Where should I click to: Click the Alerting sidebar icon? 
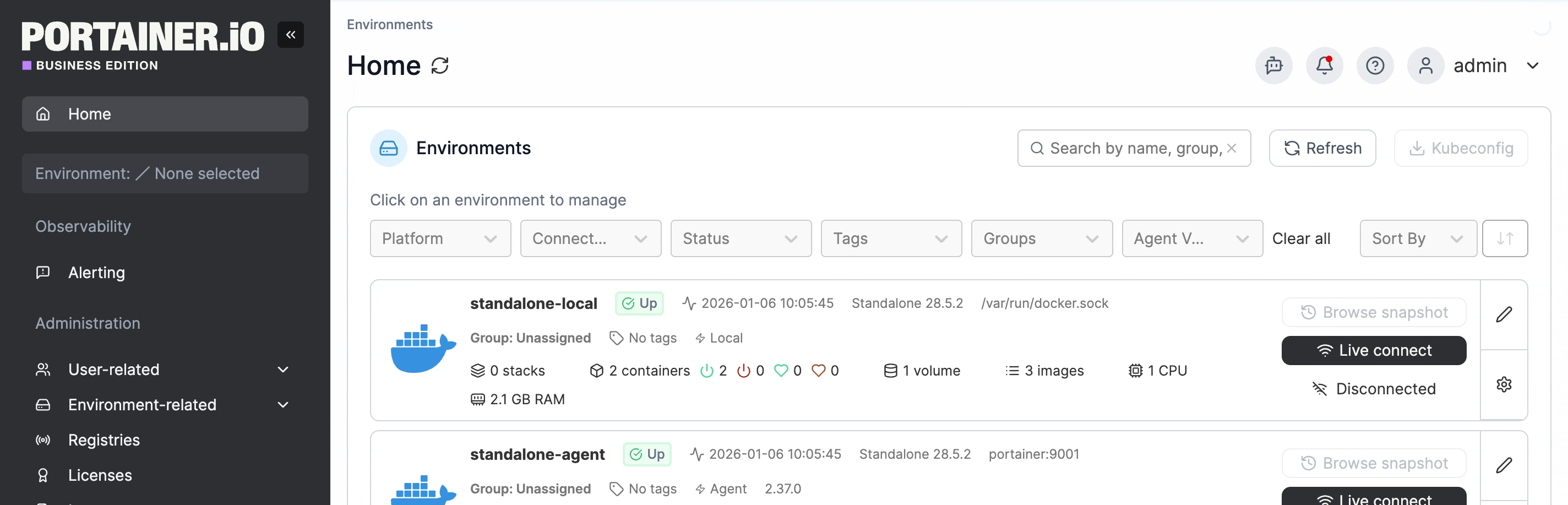click(42, 272)
